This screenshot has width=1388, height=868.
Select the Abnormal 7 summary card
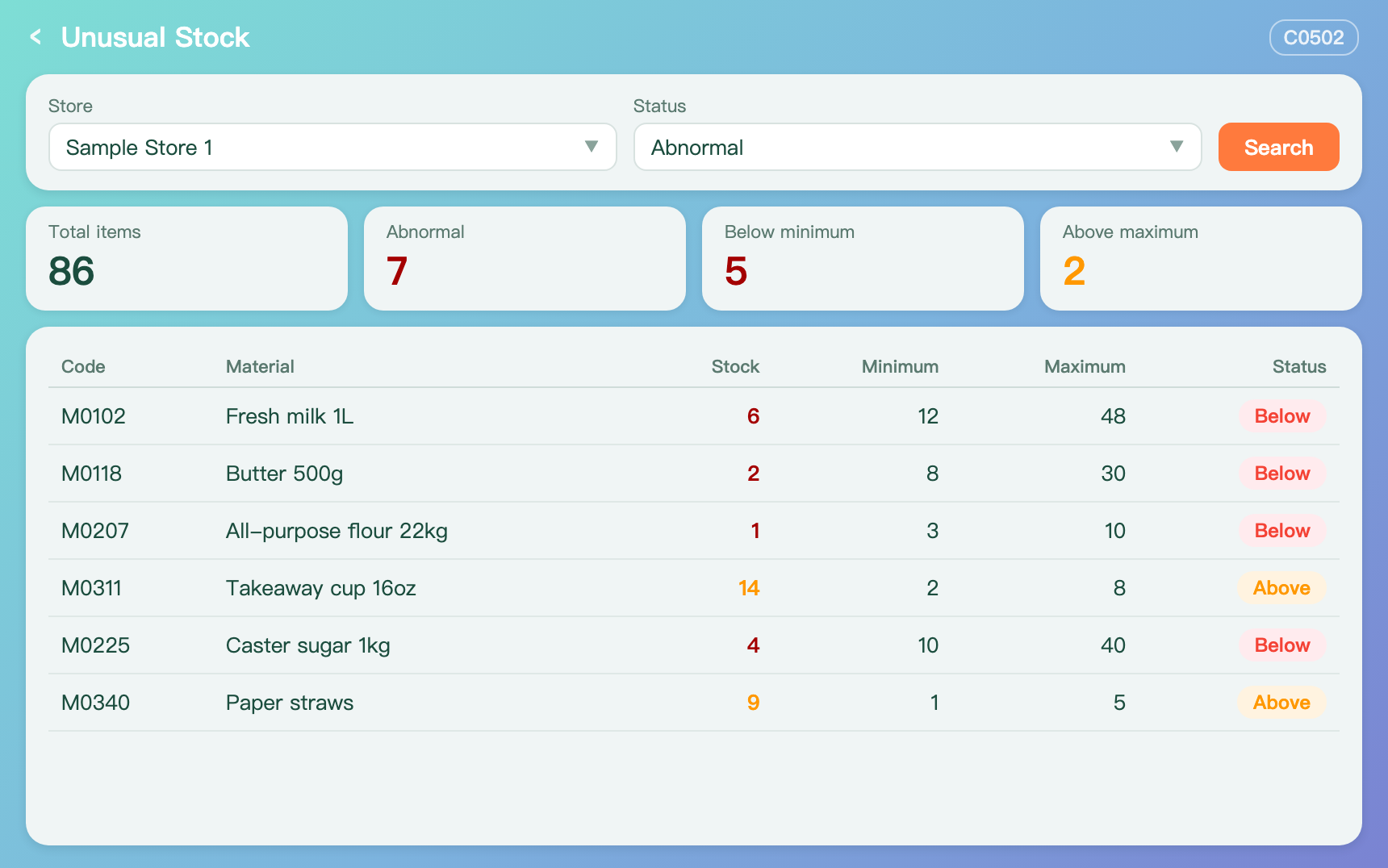coord(525,258)
